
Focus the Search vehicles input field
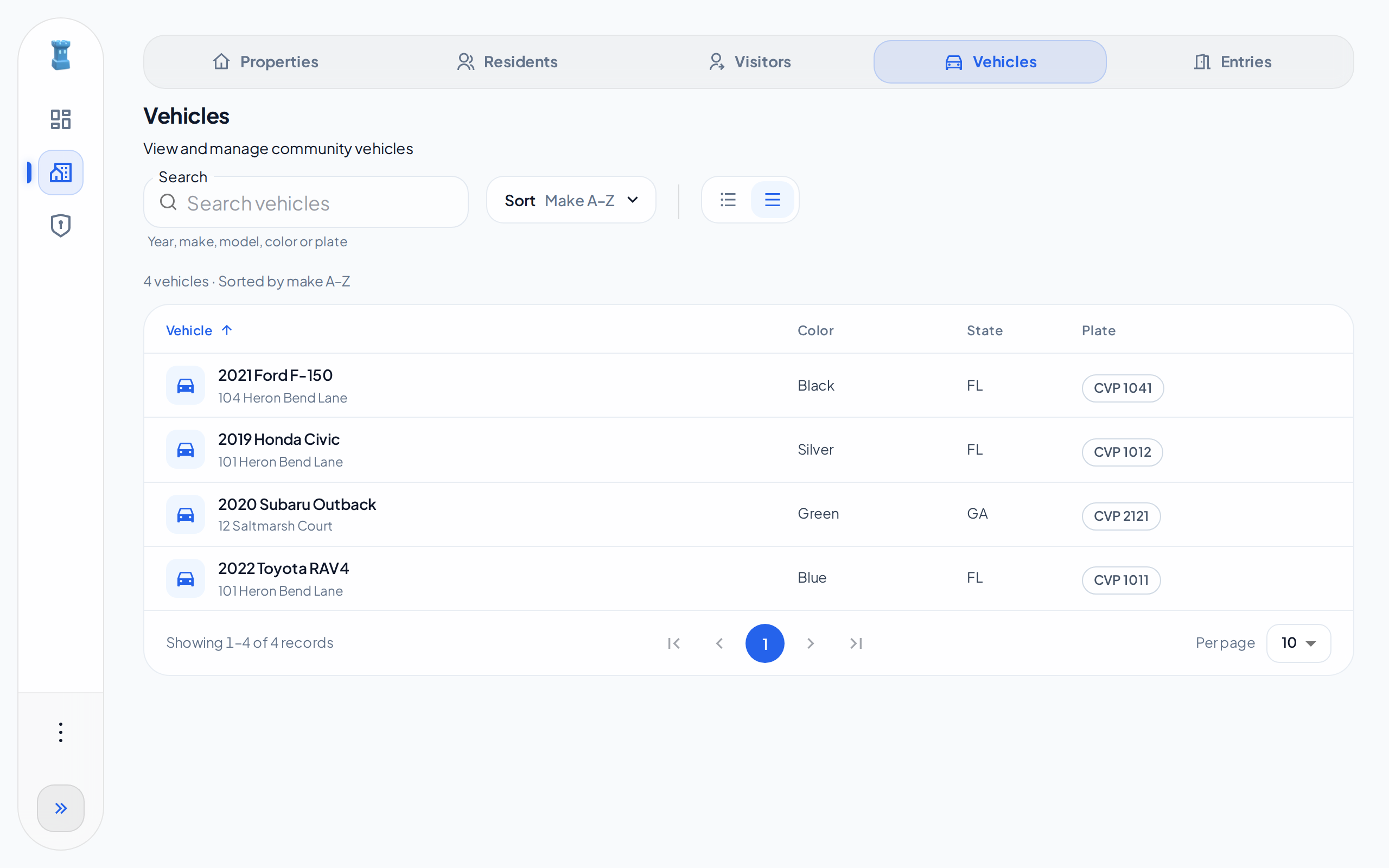306,203
